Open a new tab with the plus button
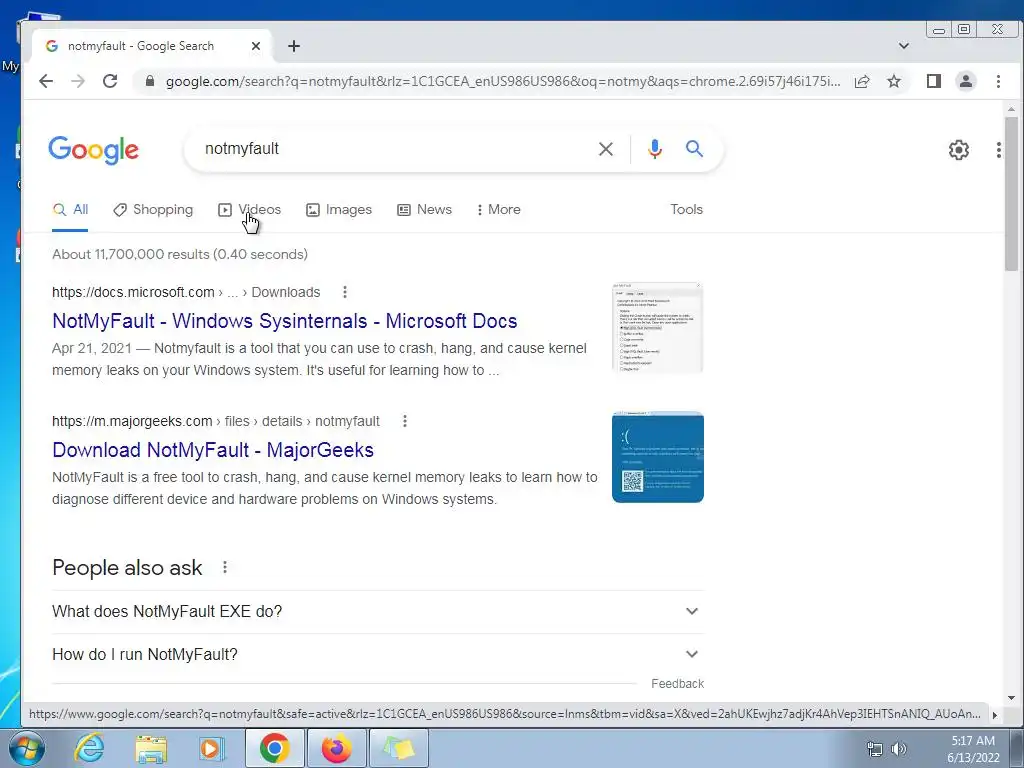Screen dimensions: 1024x768 294,46
